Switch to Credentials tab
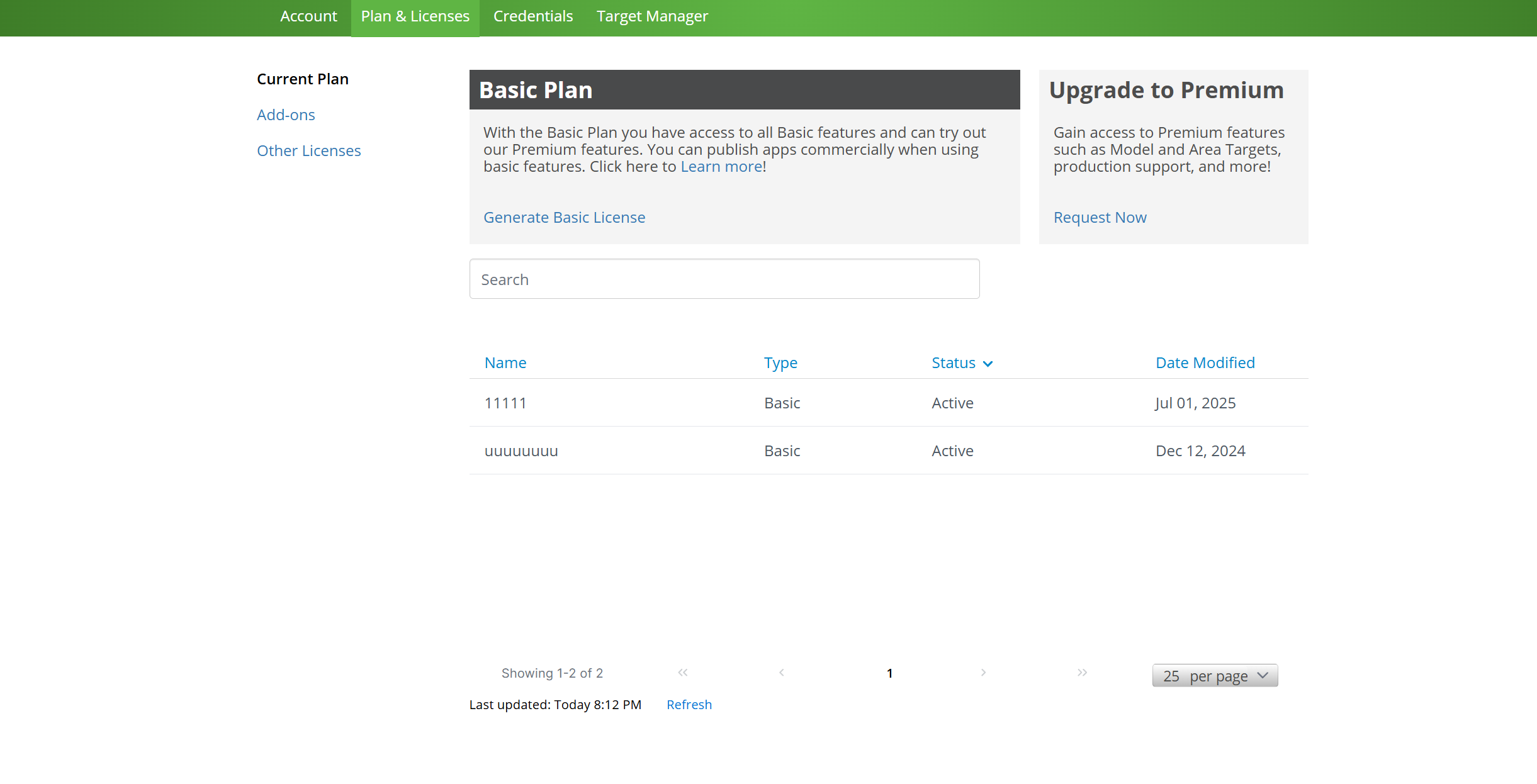 point(532,16)
